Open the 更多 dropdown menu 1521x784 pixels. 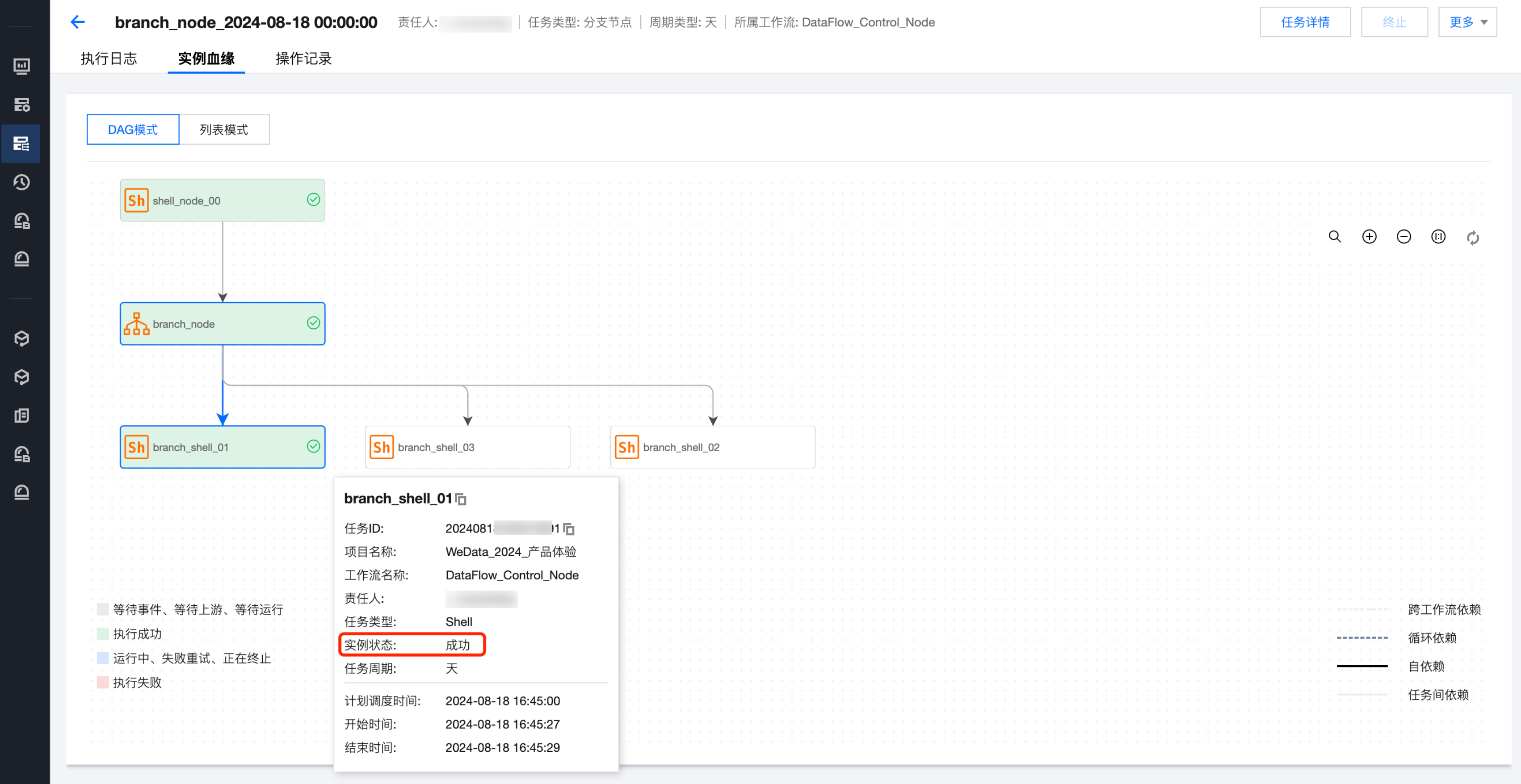coord(1467,22)
